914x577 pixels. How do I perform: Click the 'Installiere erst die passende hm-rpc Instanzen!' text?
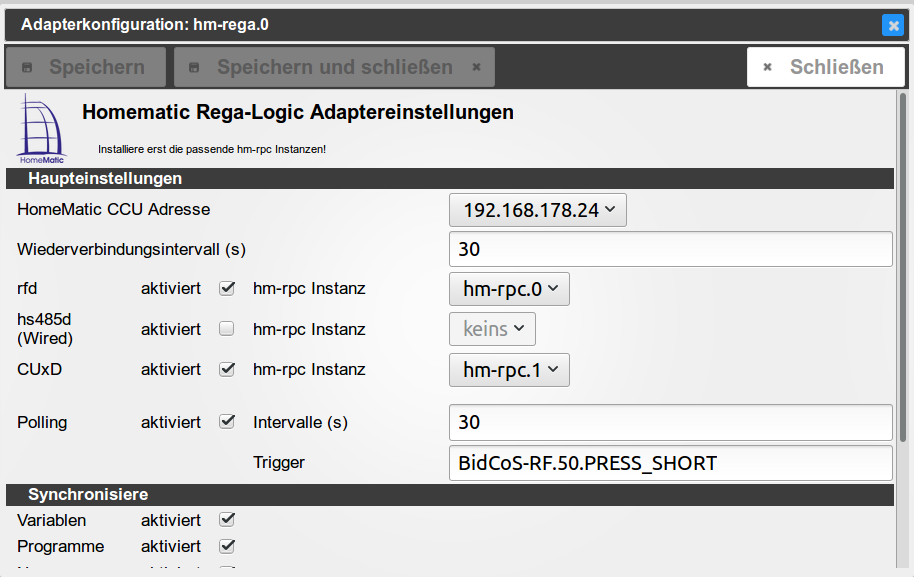coord(212,149)
